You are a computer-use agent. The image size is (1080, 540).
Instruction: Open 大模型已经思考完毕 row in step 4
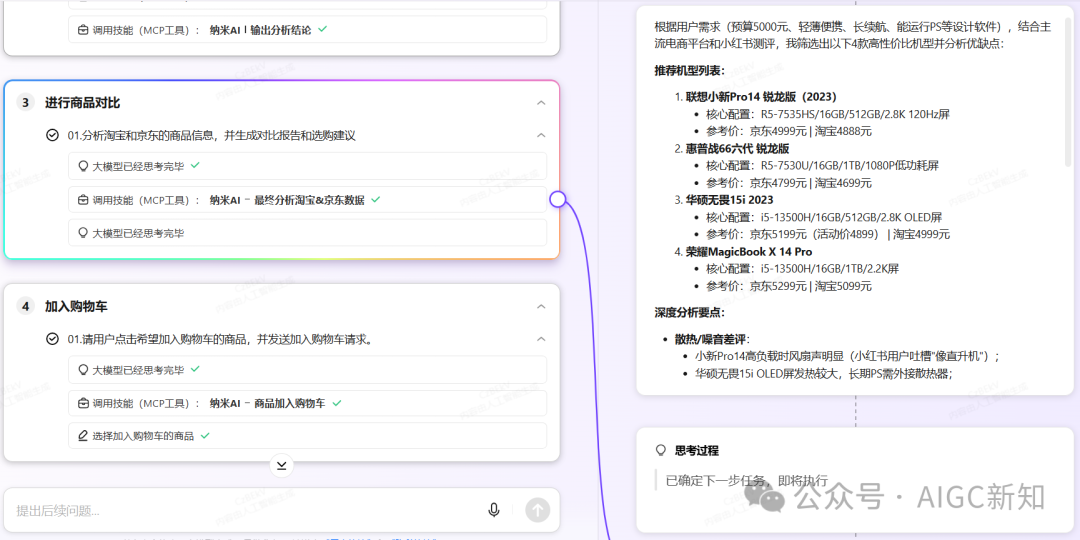(x=307, y=370)
